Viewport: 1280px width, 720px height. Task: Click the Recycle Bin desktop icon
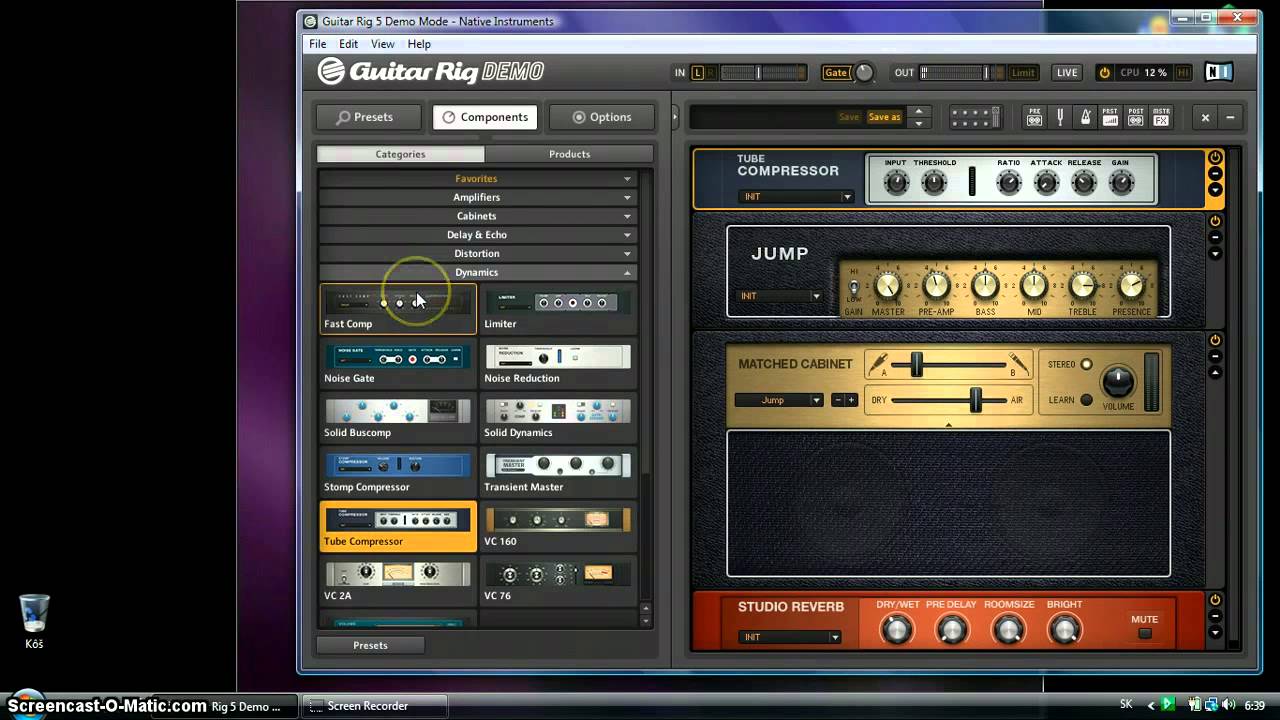pos(34,620)
